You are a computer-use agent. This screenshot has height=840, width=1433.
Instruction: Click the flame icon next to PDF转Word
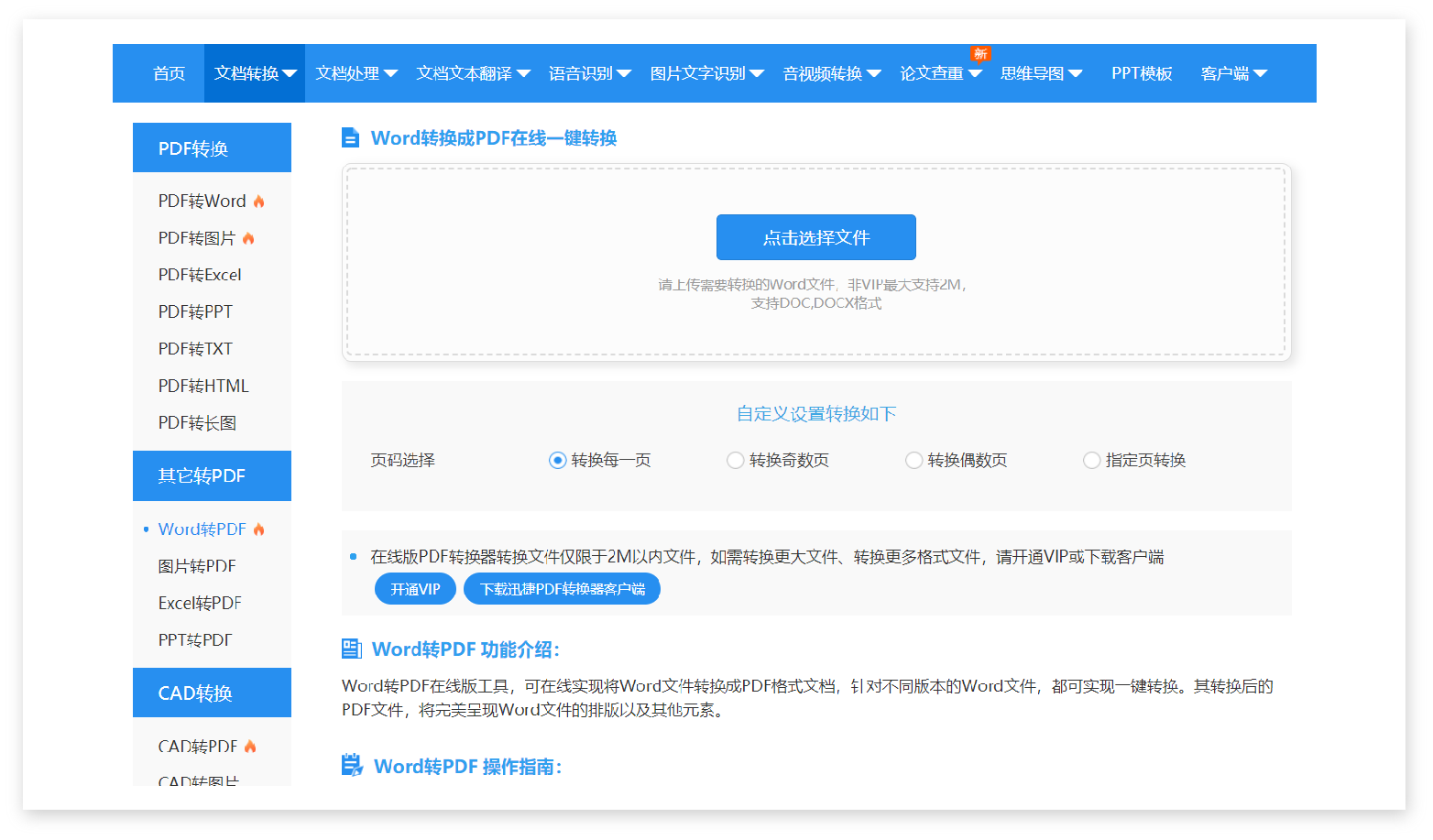click(259, 202)
